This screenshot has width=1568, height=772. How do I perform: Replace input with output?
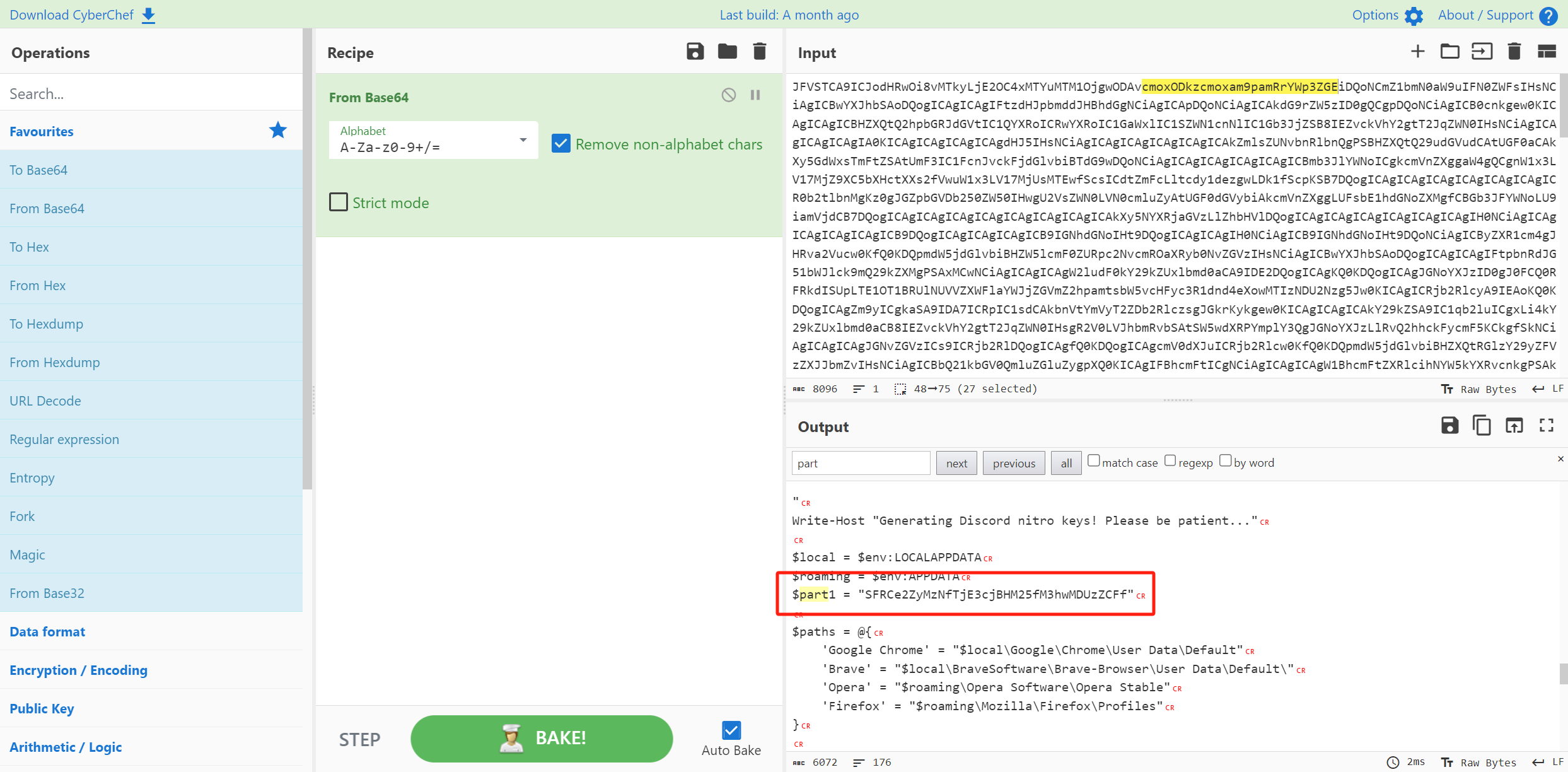pyautogui.click(x=1514, y=426)
